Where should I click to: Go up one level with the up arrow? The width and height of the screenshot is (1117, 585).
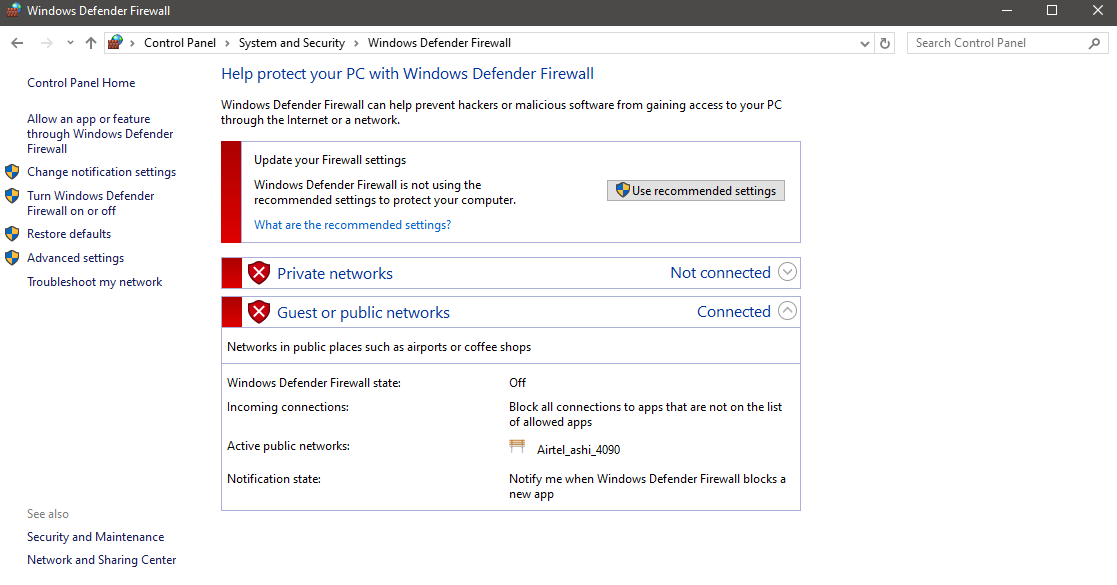[x=90, y=43]
